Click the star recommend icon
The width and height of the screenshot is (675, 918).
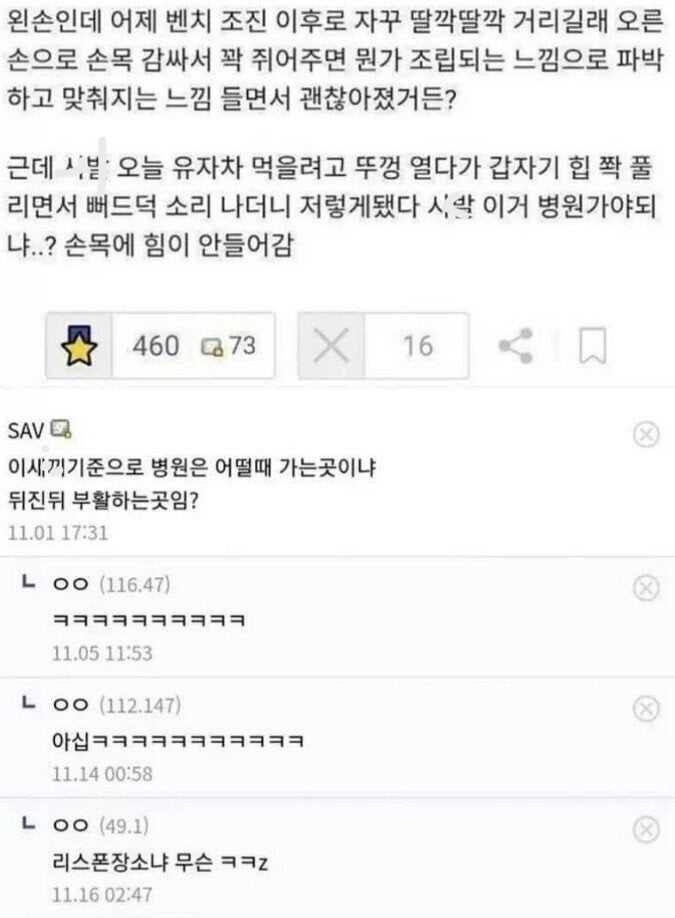[x=79, y=345]
